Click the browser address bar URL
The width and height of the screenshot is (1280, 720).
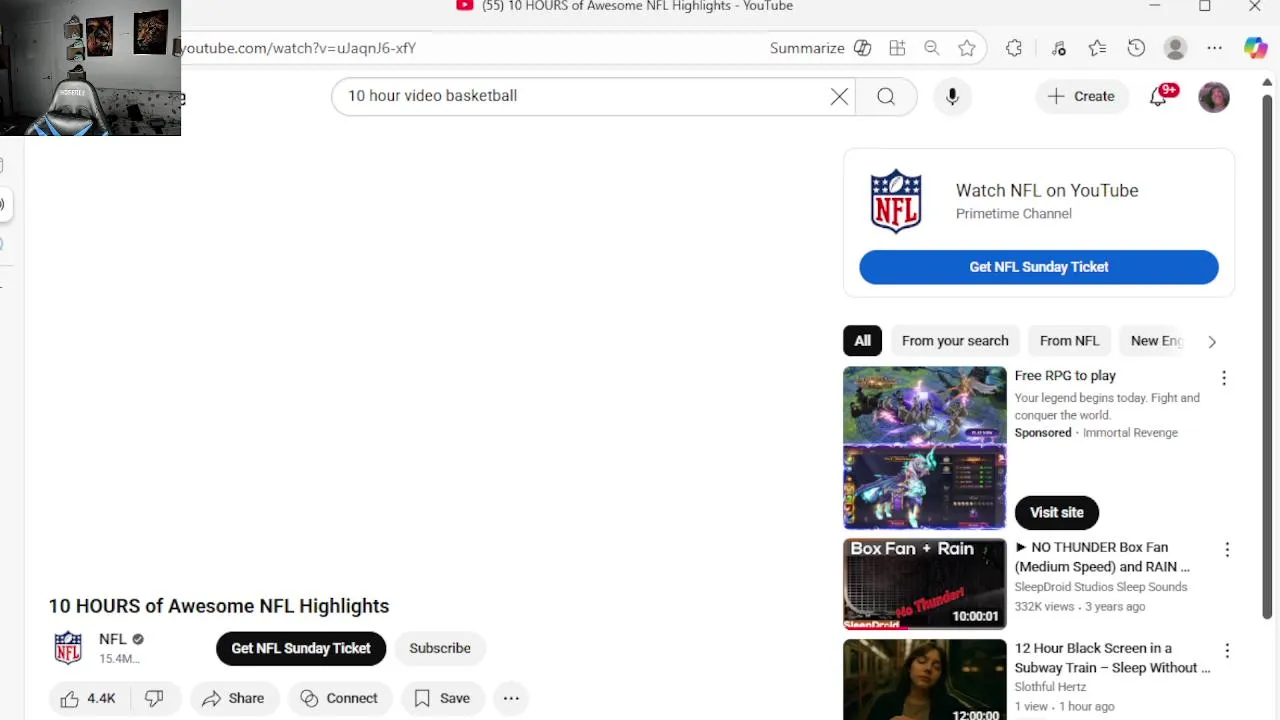[x=296, y=48]
